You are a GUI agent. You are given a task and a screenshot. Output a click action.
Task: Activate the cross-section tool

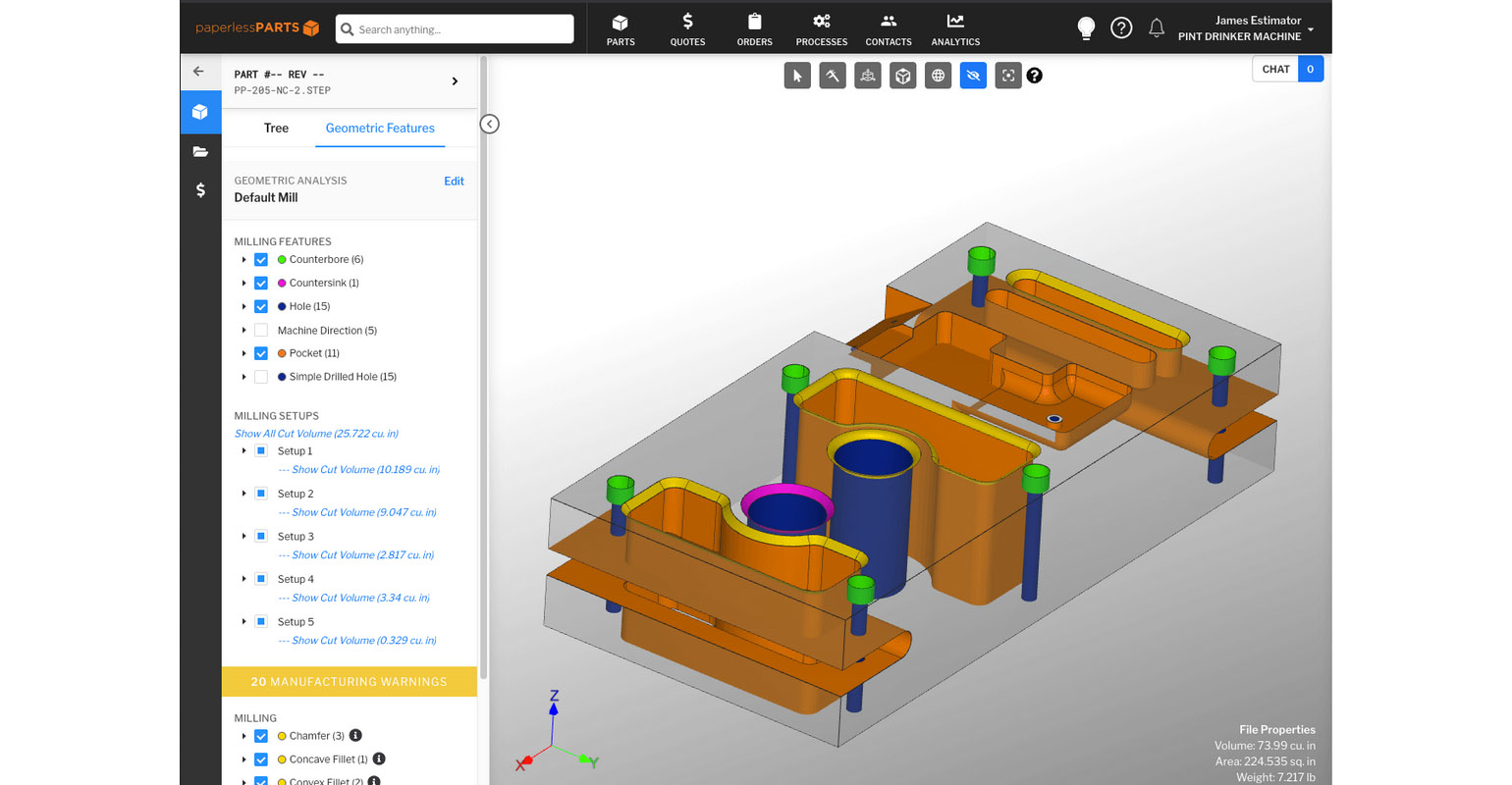868,75
